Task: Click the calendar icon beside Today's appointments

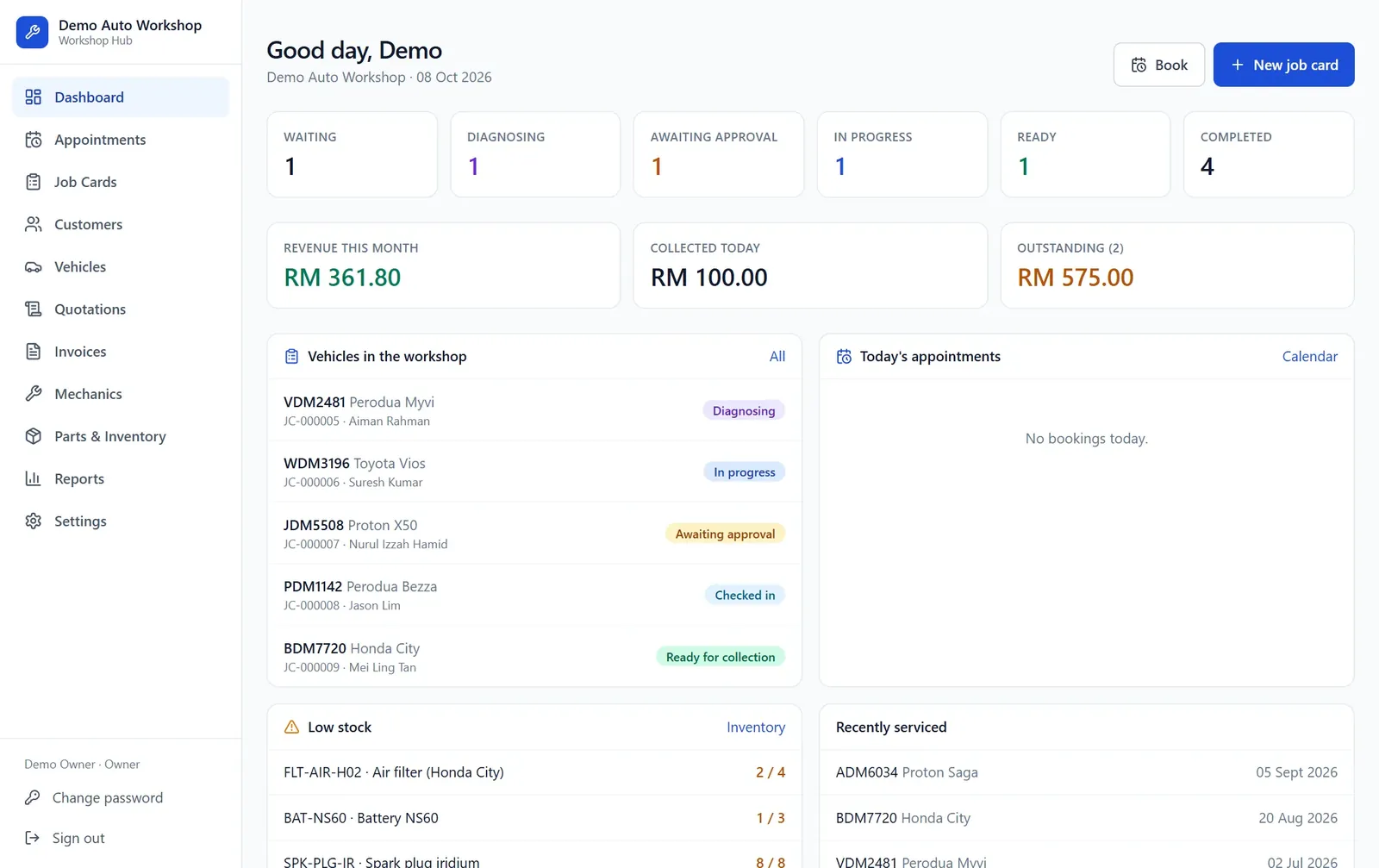Action: coord(844,357)
